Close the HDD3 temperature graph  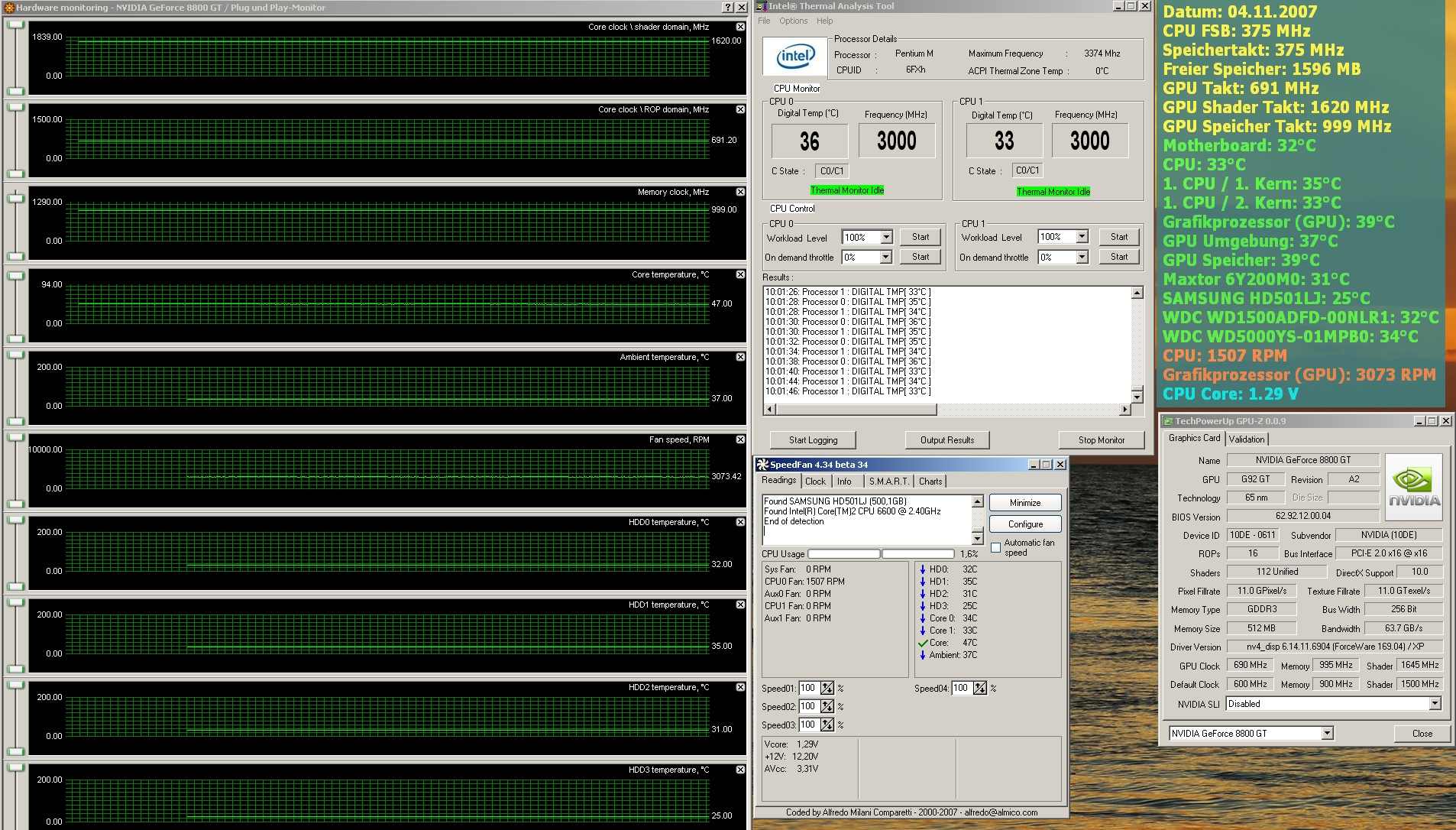740,770
